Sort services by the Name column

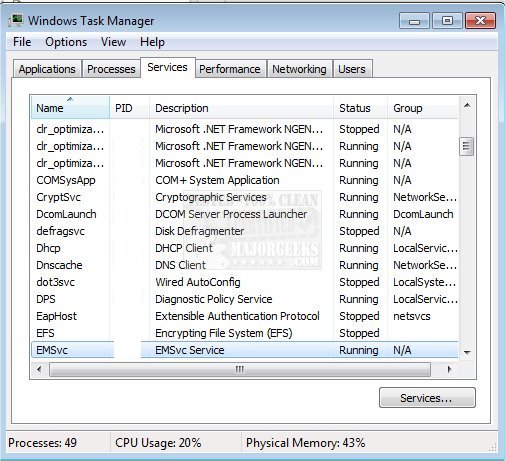coord(70,108)
